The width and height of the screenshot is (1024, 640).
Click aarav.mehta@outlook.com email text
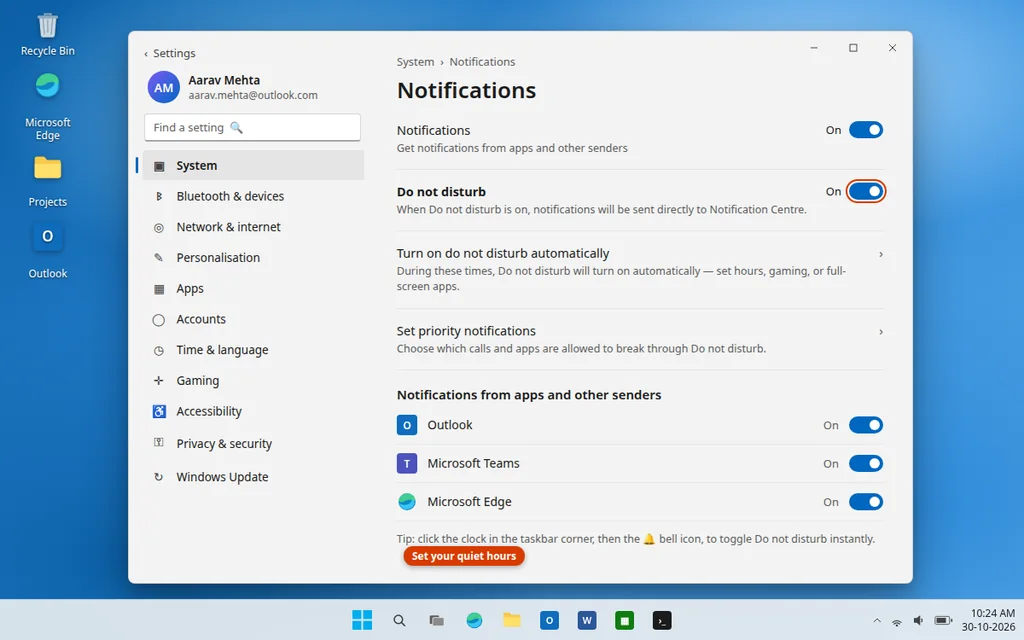253,95
